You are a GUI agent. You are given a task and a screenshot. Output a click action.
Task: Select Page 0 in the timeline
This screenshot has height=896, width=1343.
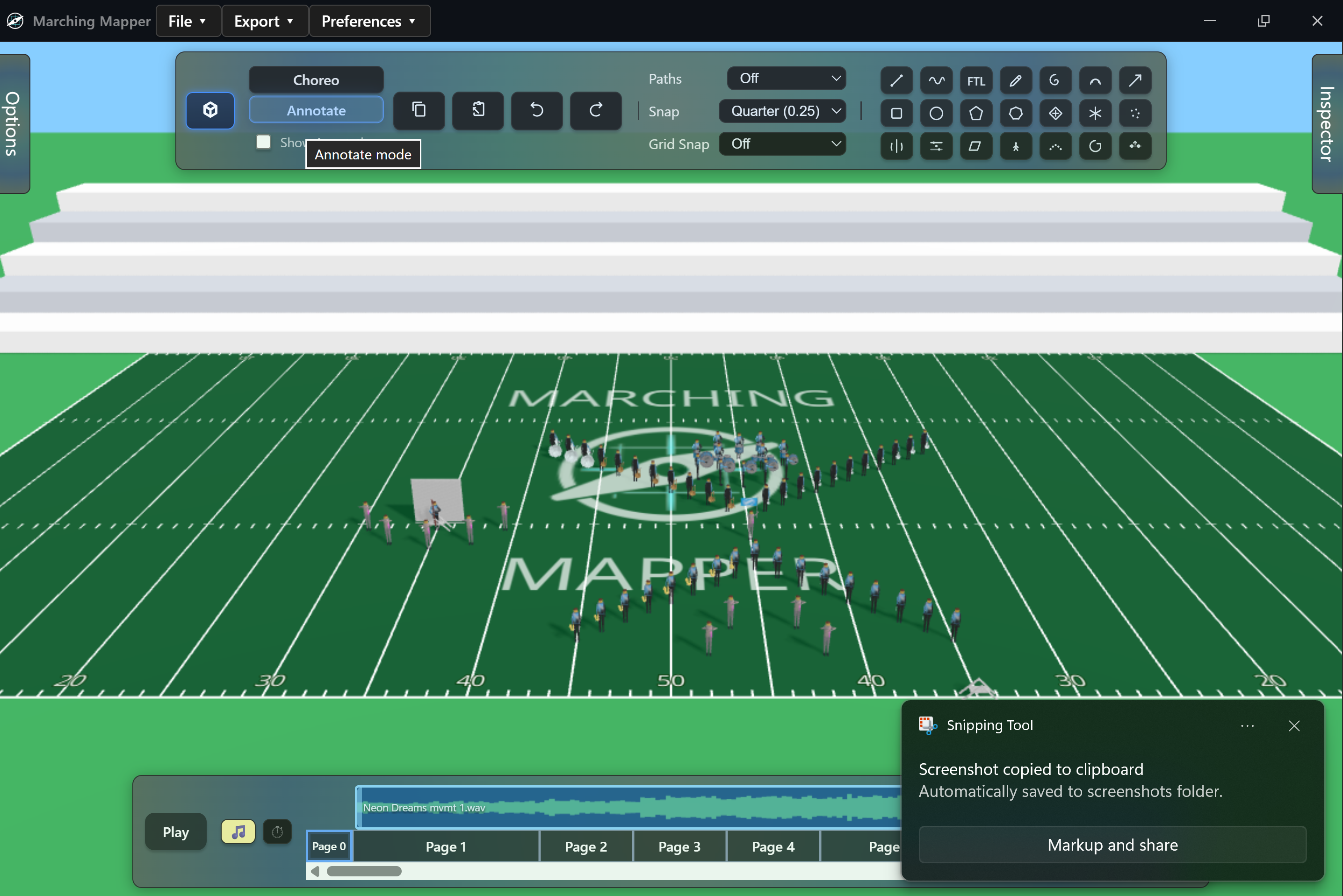329,846
